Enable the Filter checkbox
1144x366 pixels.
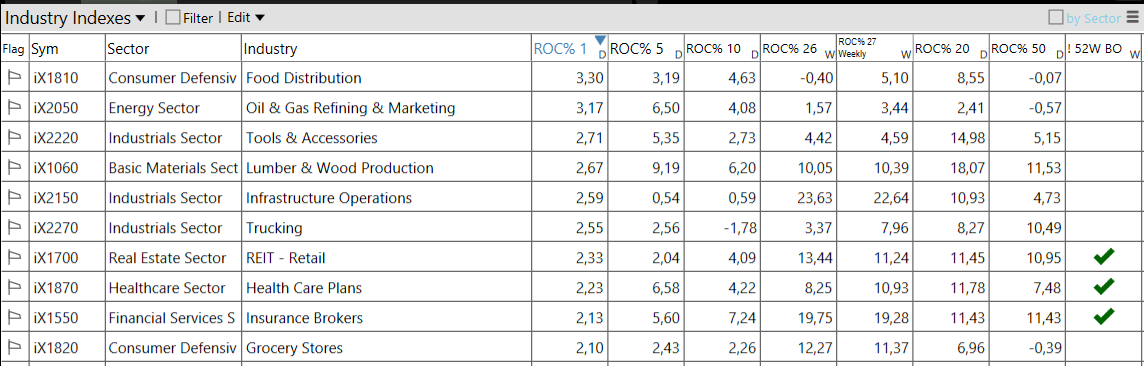[173, 17]
